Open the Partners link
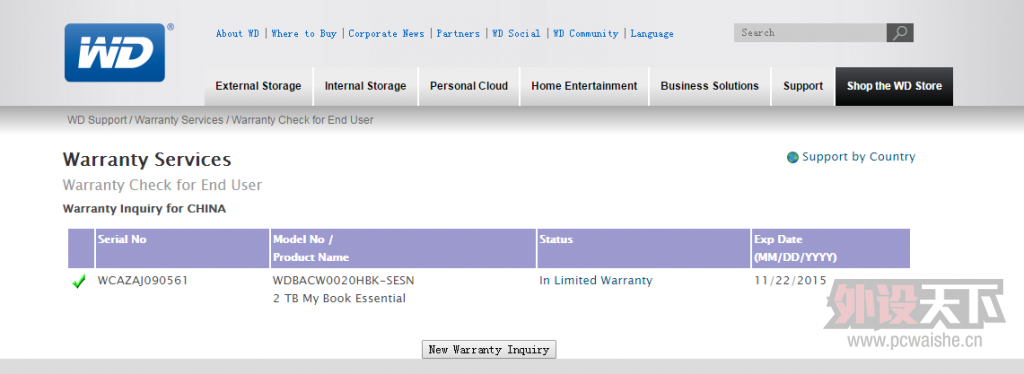 [458, 33]
